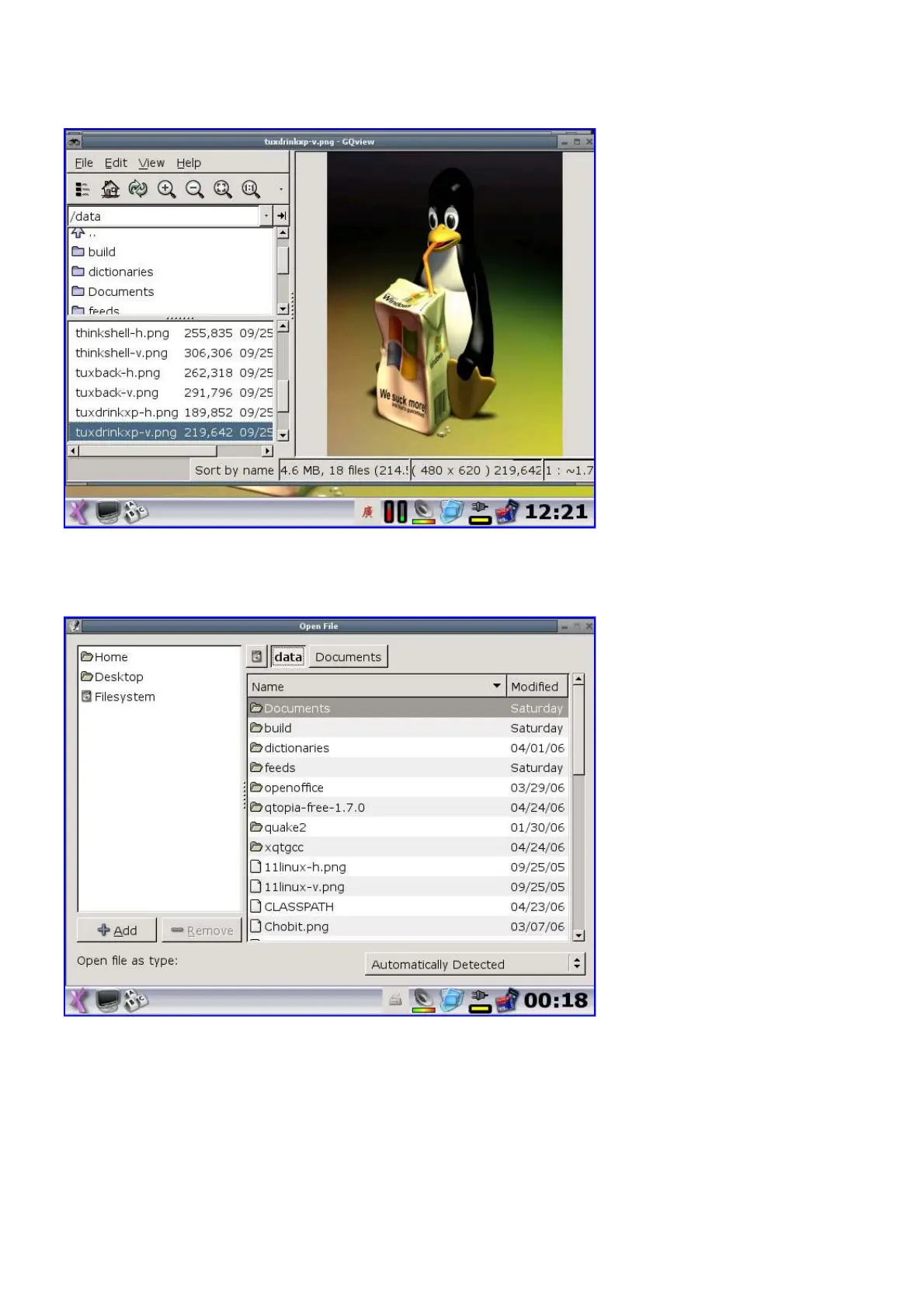The width and height of the screenshot is (924, 1308).
Task: Select quake2 folder in Open File list
Action: click(408, 827)
